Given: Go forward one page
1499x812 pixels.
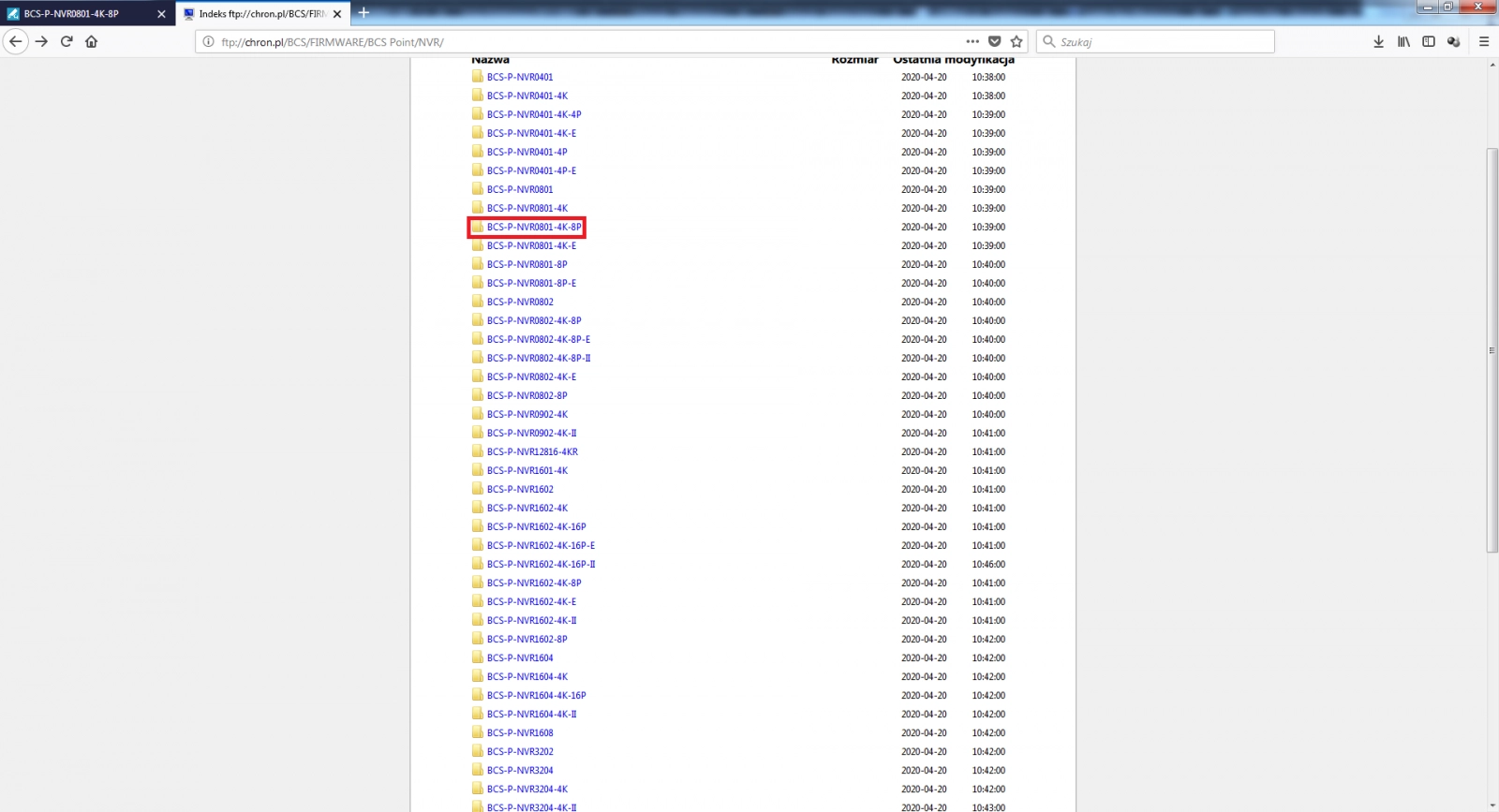Looking at the screenshot, I should point(41,41).
